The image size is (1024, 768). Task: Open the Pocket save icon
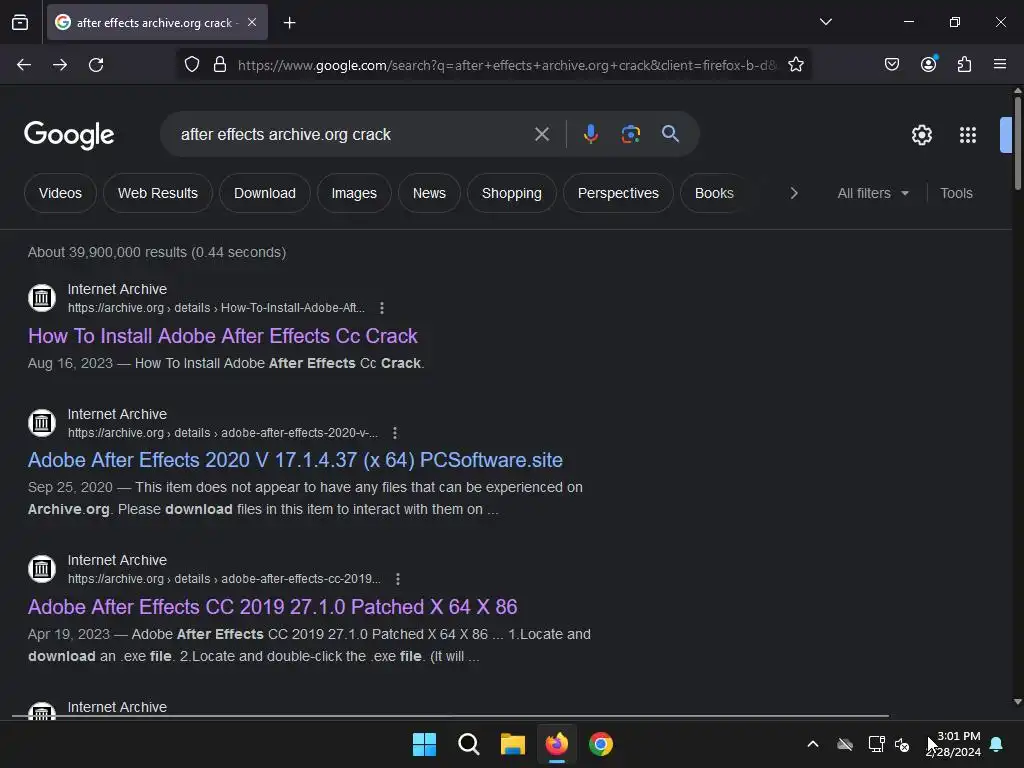(891, 65)
